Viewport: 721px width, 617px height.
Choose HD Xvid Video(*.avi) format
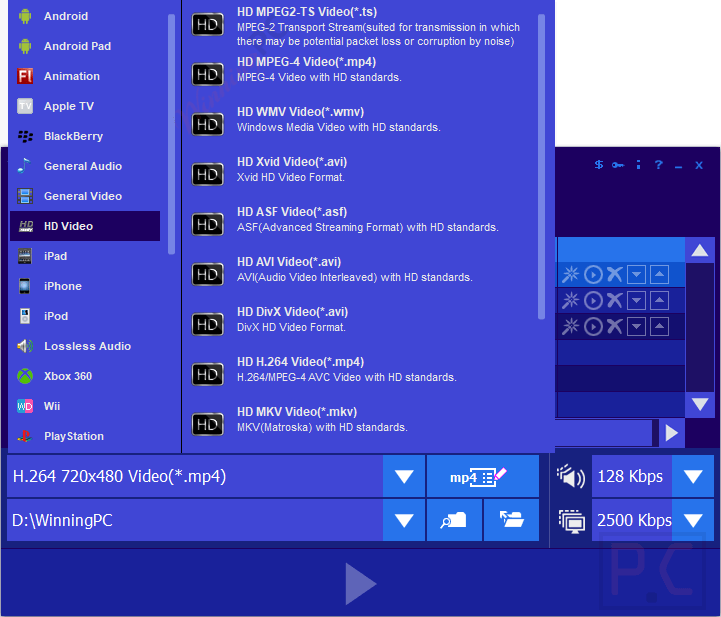[x=361, y=174]
